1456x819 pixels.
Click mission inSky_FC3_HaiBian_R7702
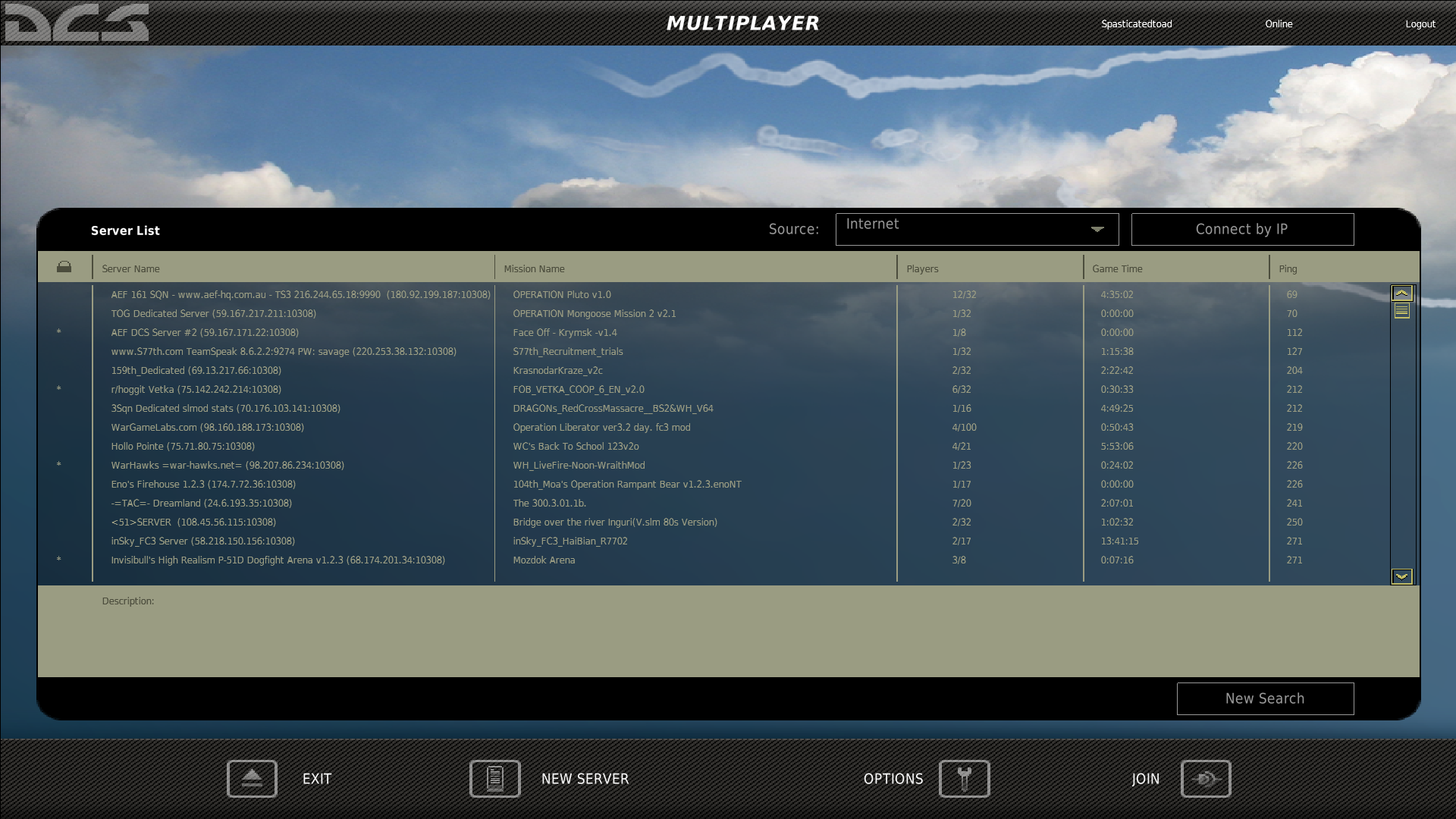coord(570,541)
